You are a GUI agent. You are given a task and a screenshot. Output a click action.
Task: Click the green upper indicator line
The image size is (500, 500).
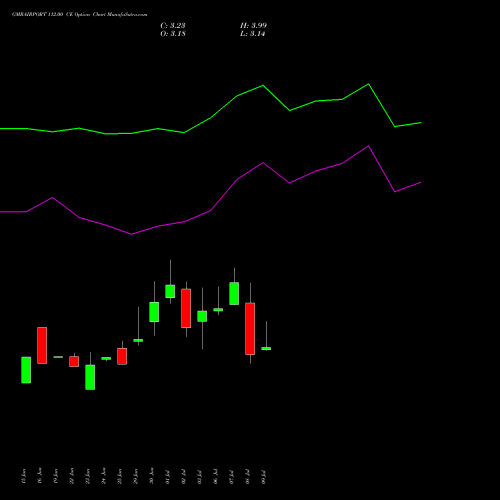pyautogui.click(x=211, y=118)
